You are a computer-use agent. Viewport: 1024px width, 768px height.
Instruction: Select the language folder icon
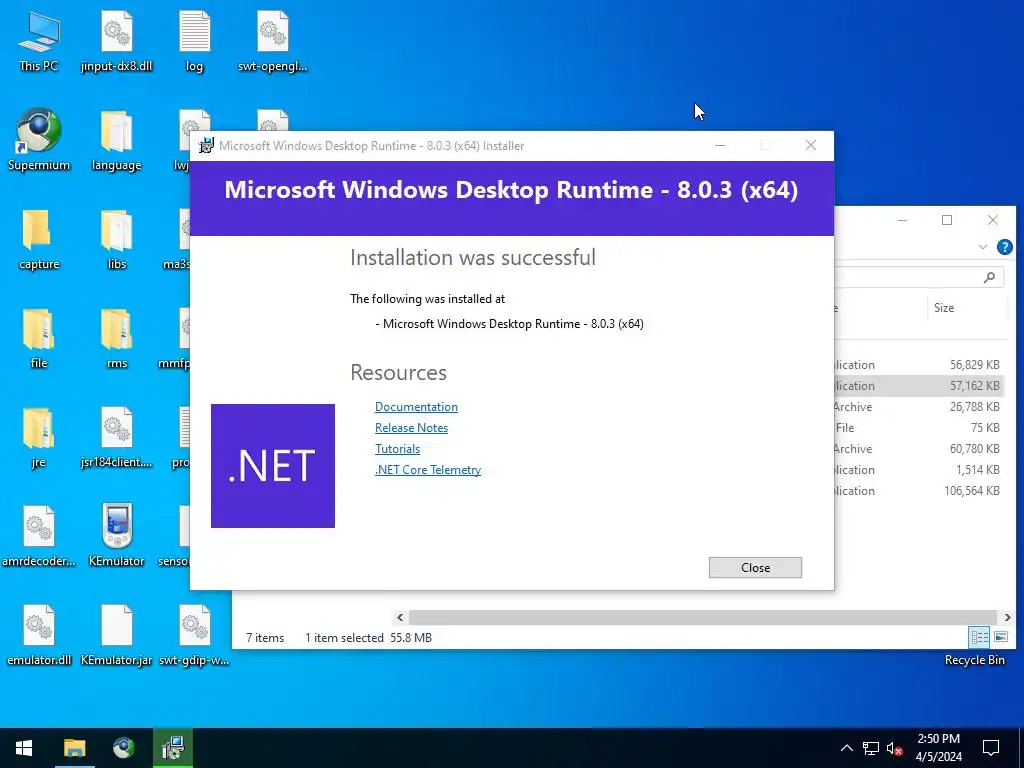click(x=116, y=140)
